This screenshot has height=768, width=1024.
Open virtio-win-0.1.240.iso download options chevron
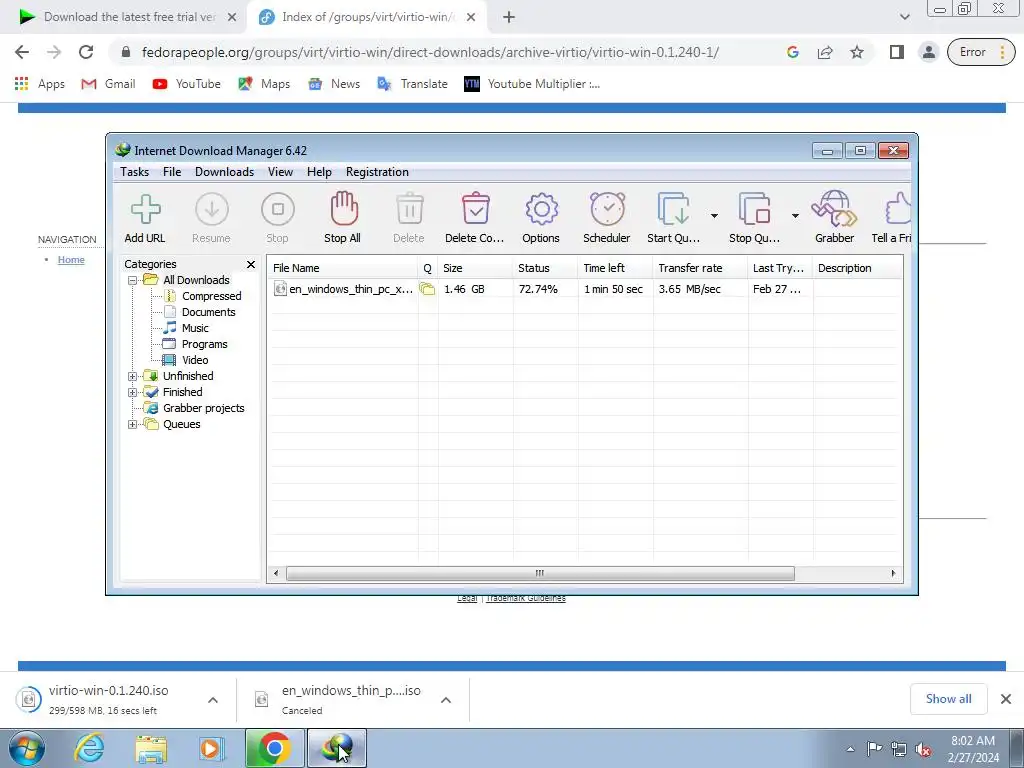[x=213, y=700]
